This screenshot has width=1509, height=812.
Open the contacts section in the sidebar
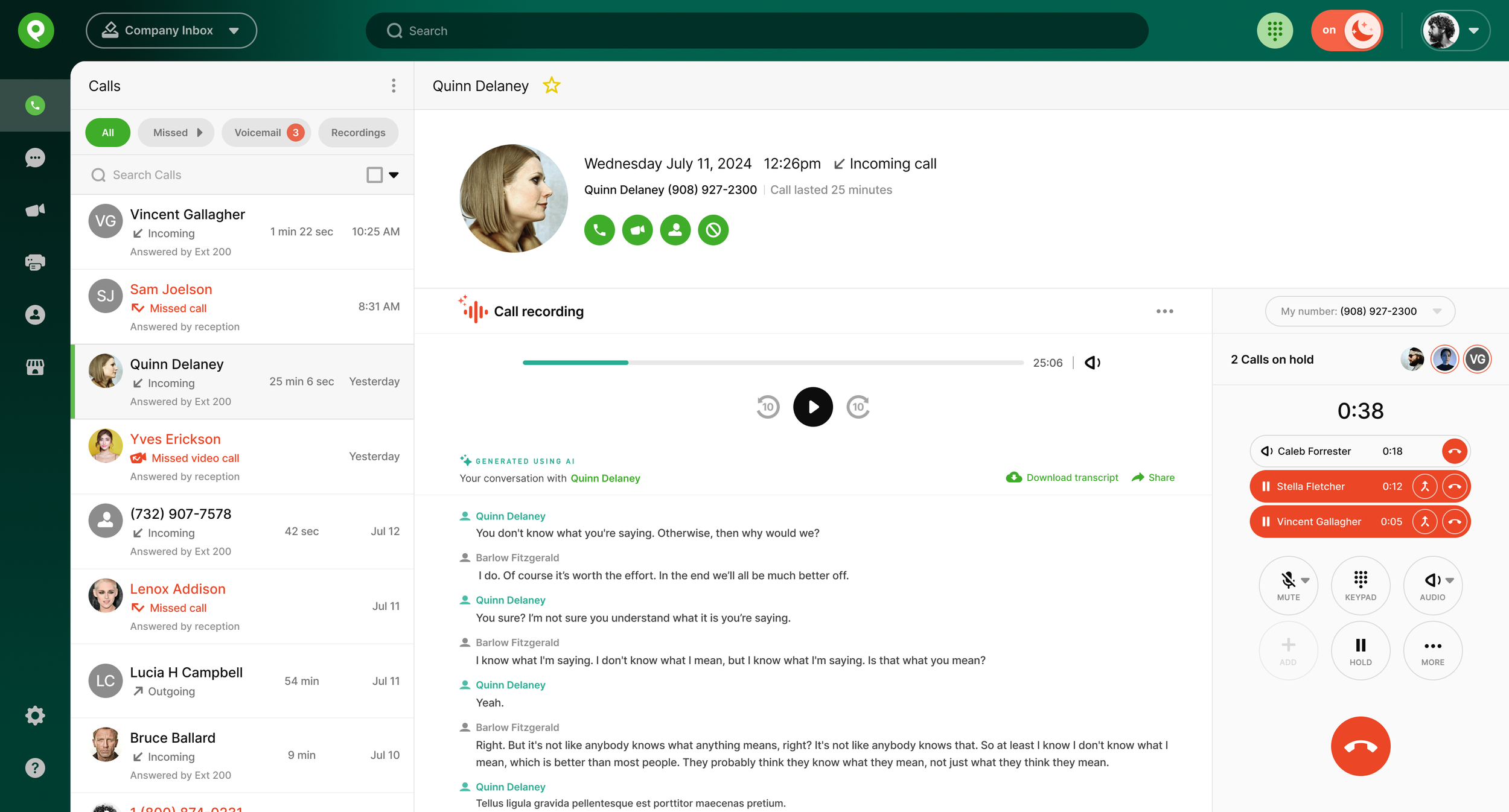tap(34, 314)
